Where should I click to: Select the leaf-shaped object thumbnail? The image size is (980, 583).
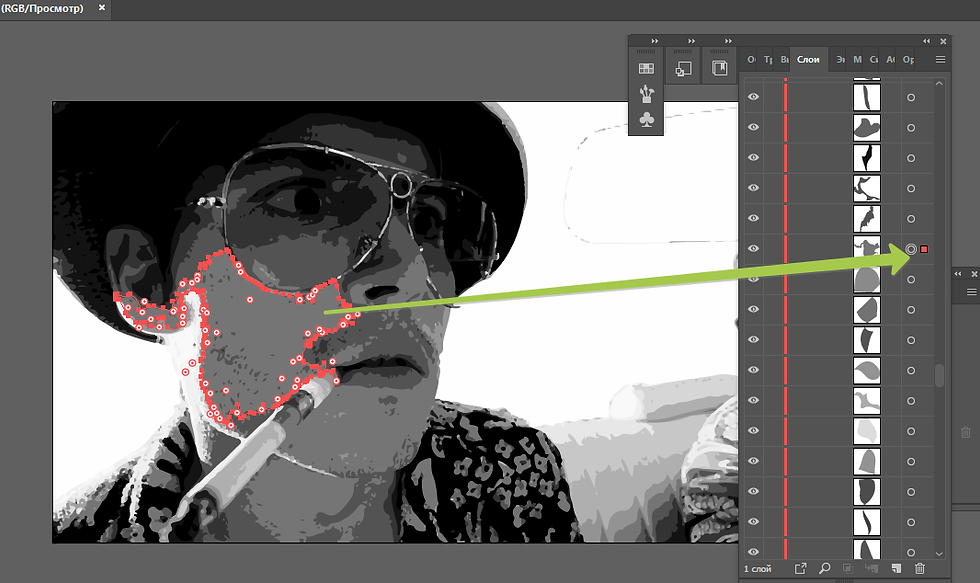(x=867, y=371)
